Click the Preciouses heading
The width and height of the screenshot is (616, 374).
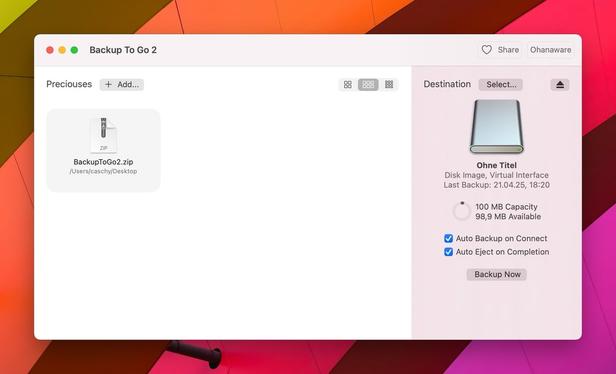pyautogui.click(x=69, y=84)
